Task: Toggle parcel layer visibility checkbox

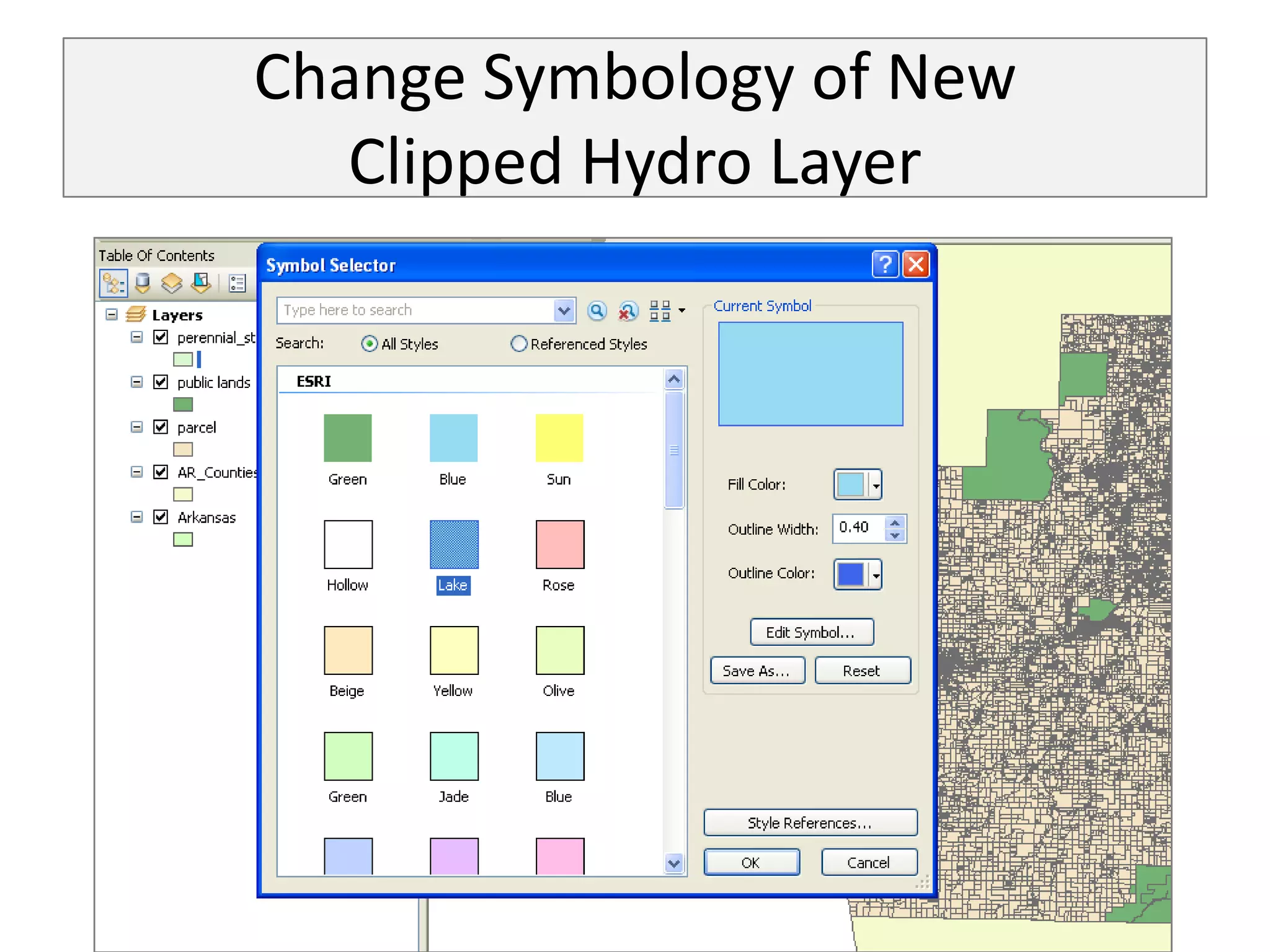Action: 161,426
